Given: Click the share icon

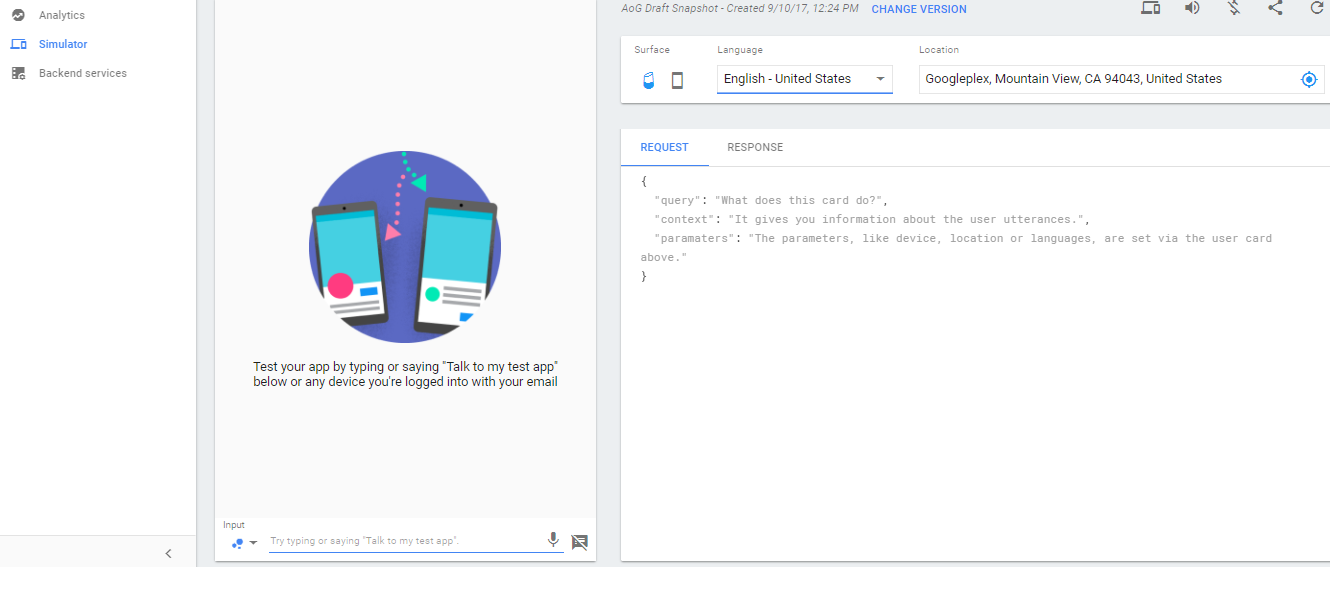Looking at the screenshot, I should coord(1275,8).
